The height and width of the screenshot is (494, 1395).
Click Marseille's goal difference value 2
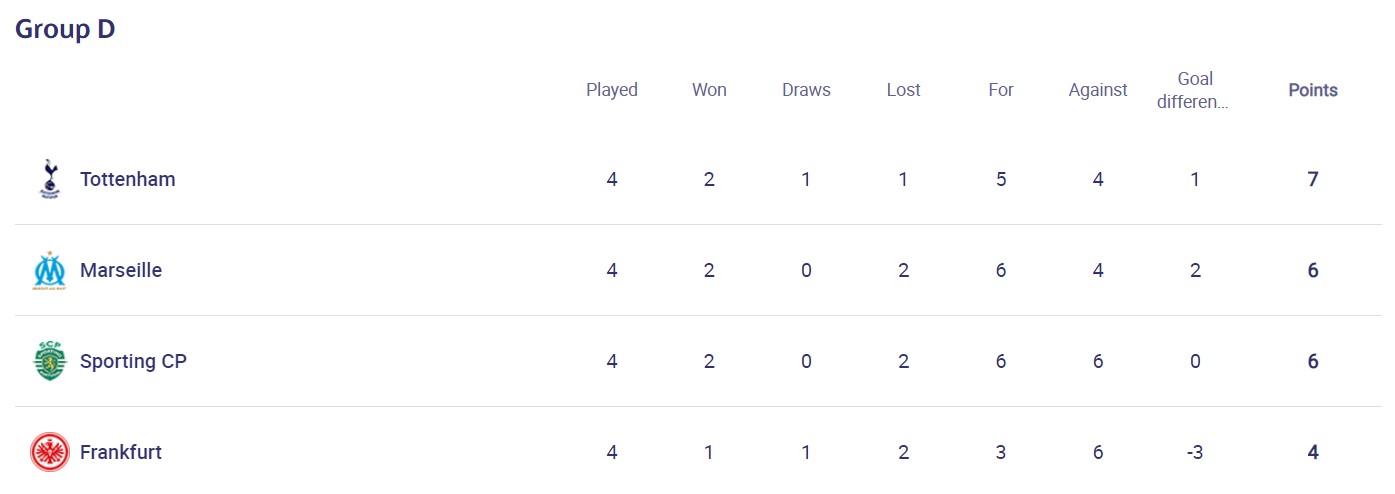pyautogui.click(x=1195, y=271)
